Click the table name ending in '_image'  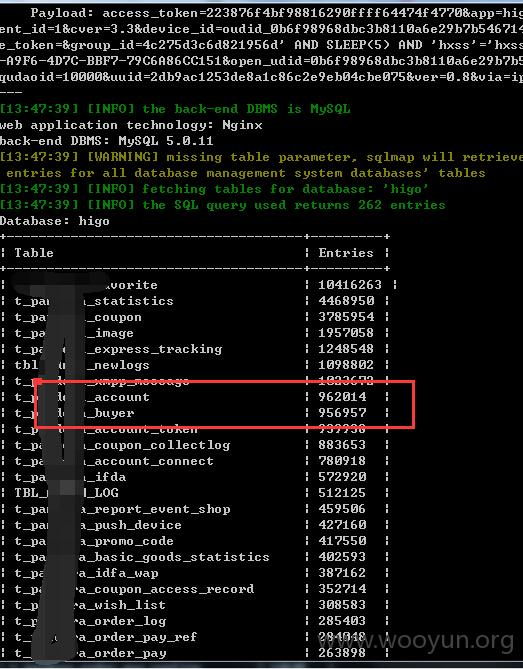point(74,333)
